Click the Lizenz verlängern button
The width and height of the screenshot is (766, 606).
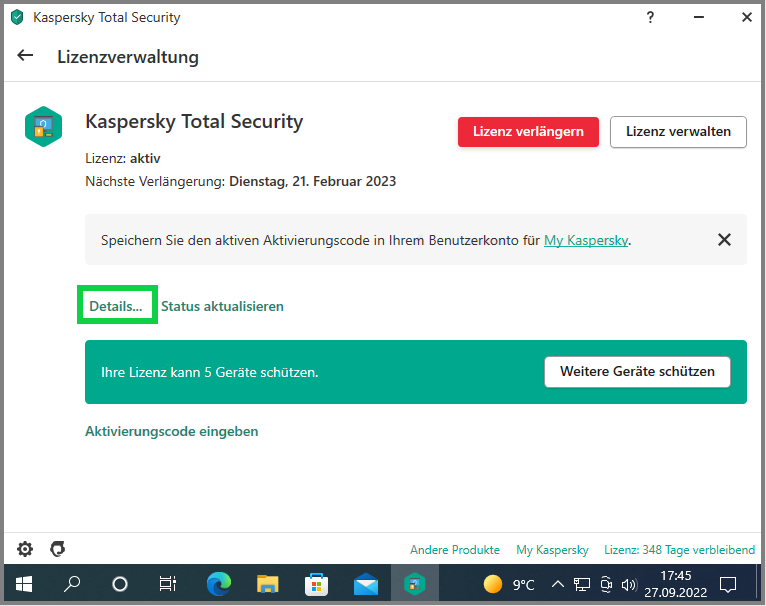point(528,131)
